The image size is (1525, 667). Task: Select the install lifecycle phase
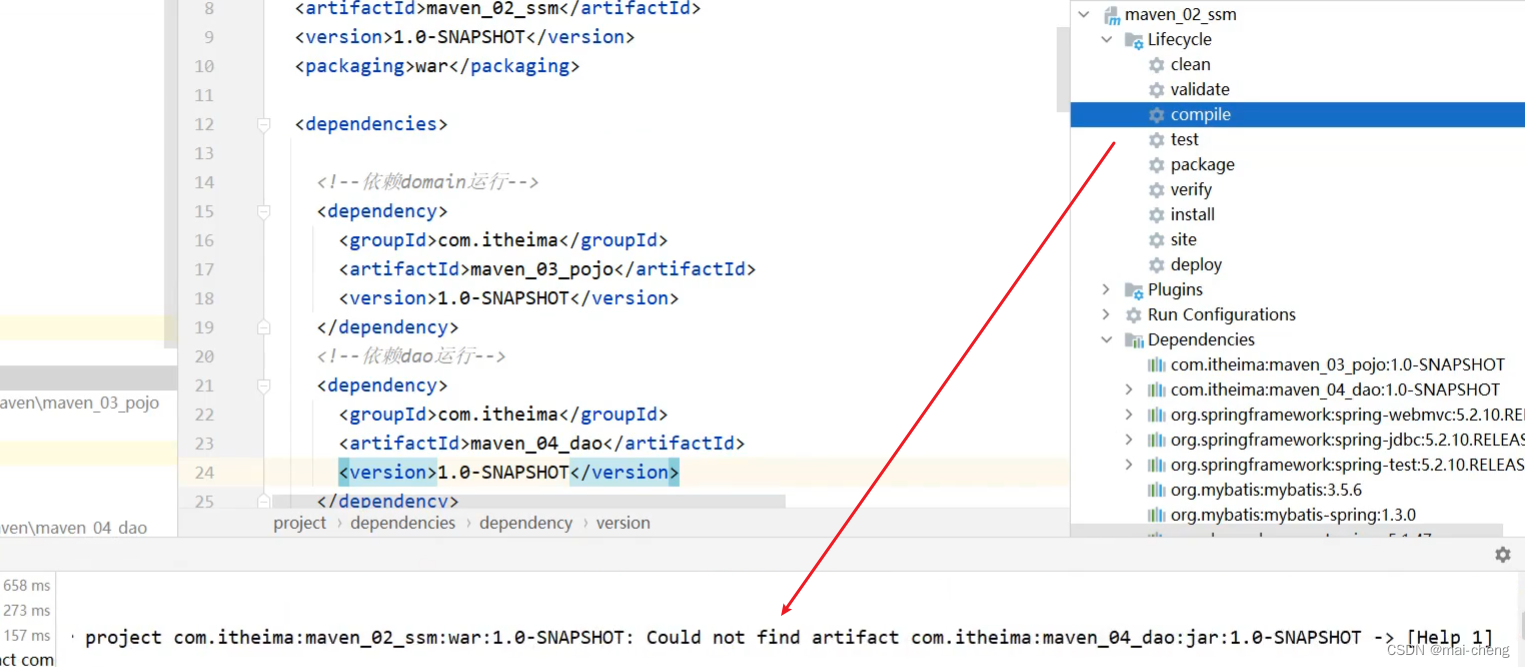tap(1193, 215)
